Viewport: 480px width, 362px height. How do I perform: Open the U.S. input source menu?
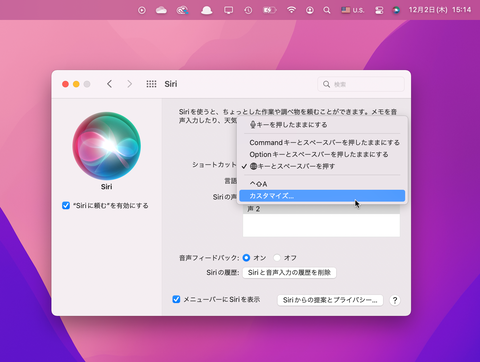[x=352, y=10]
